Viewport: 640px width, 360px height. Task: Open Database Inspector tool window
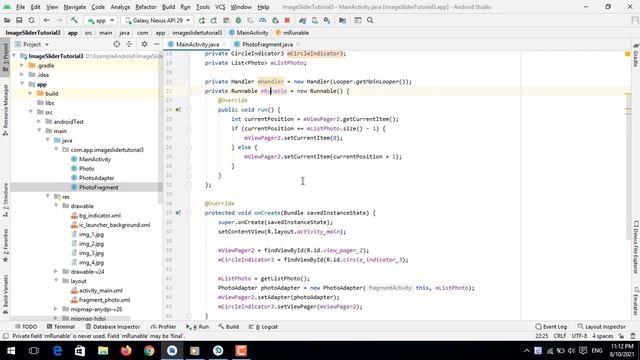tap(113, 327)
